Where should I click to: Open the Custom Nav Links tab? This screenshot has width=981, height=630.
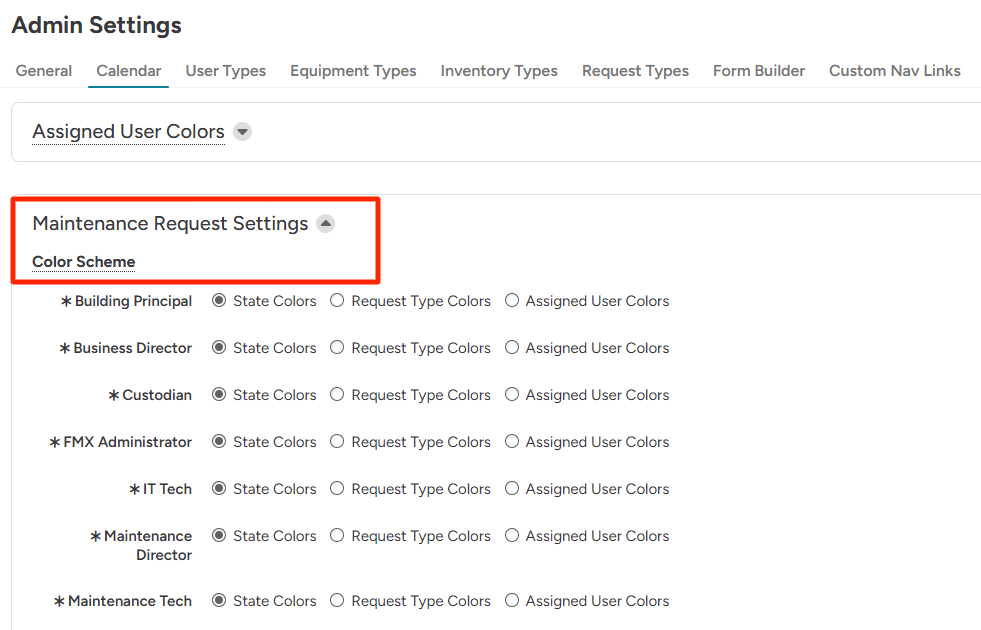[x=894, y=71]
